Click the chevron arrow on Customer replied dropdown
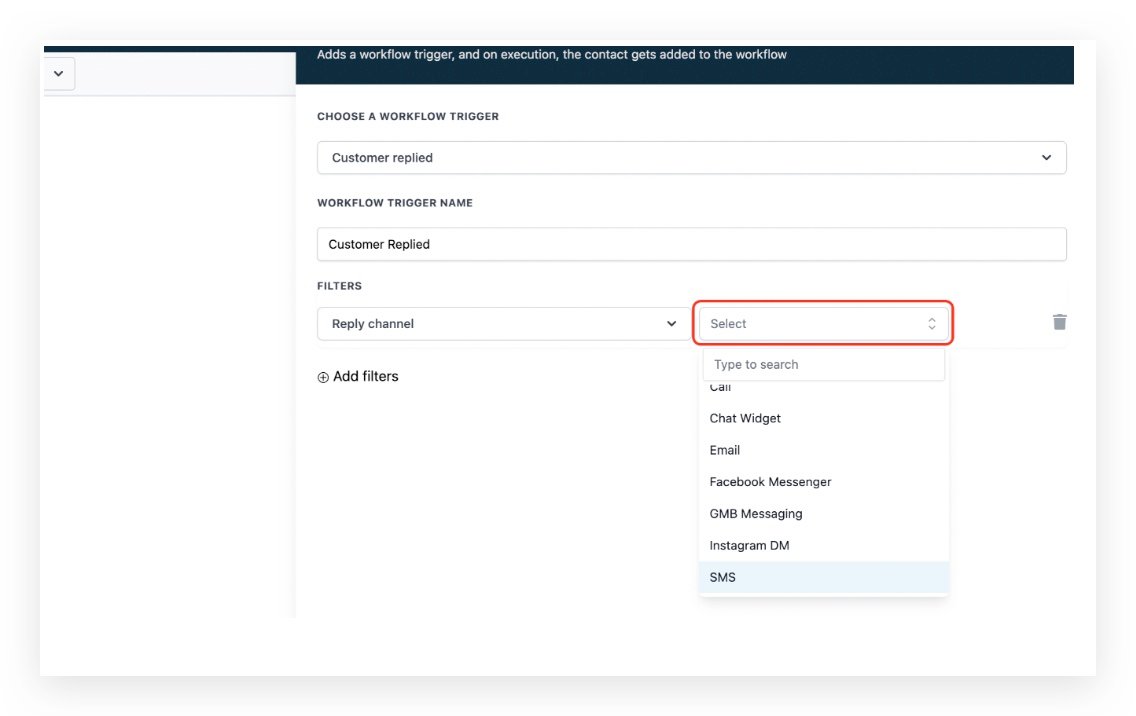 click(1046, 158)
